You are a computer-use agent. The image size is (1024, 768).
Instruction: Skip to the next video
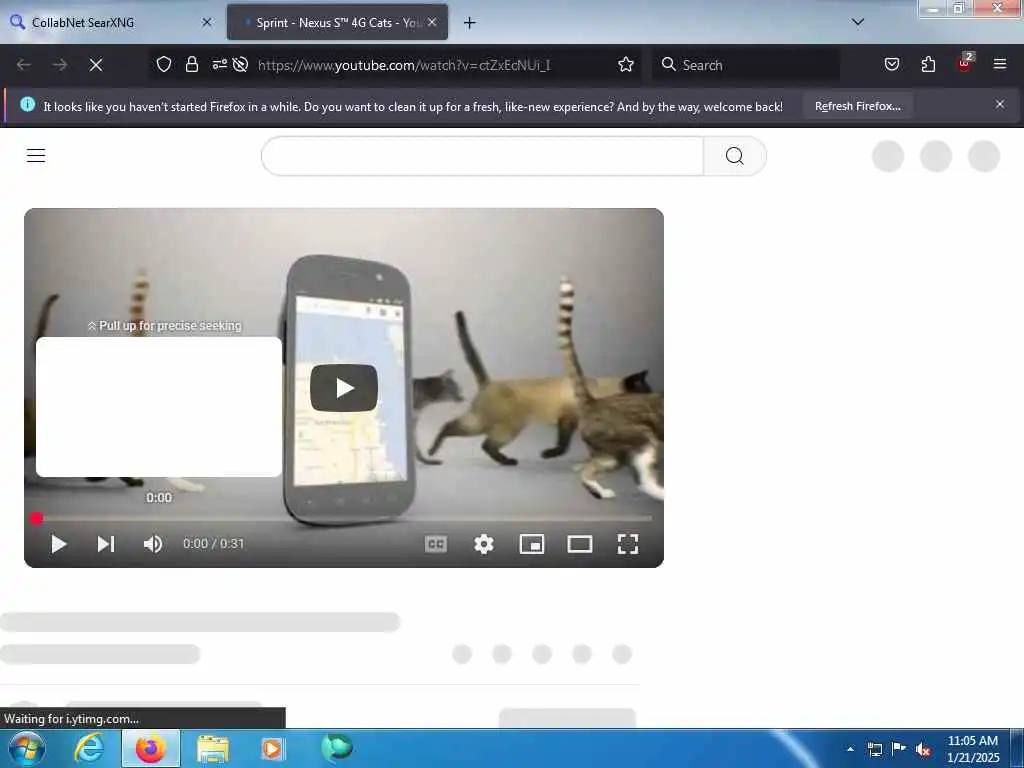point(106,544)
